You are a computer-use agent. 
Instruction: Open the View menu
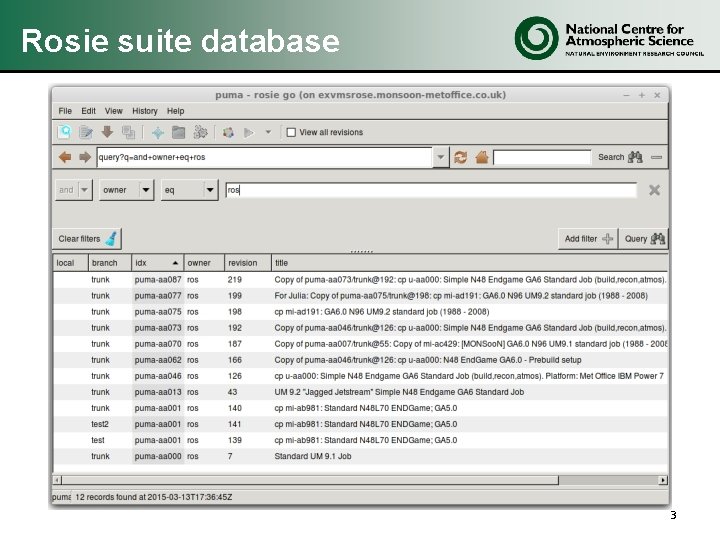(113, 111)
